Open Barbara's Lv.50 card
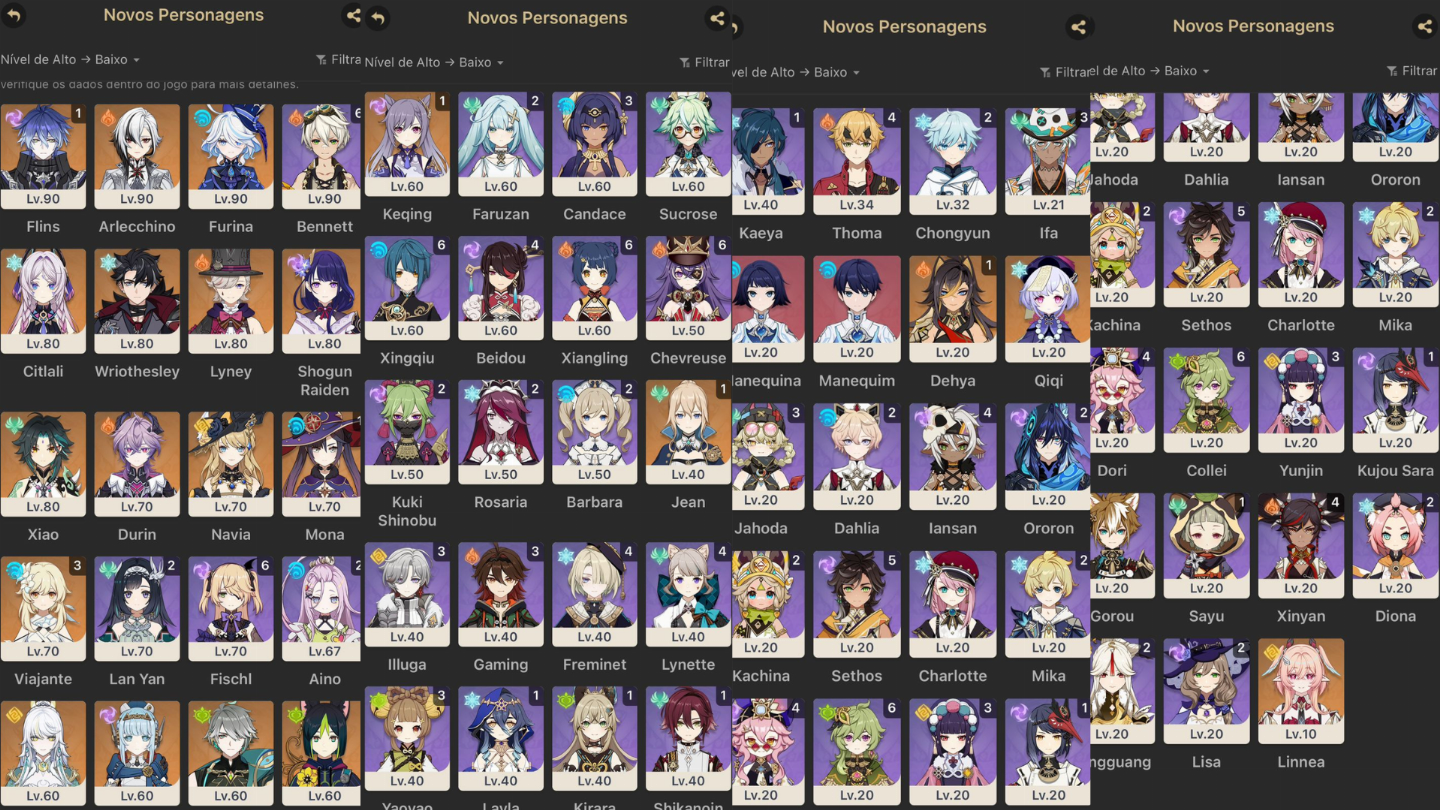Image resolution: width=1440 pixels, height=810 pixels. [595, 432]
